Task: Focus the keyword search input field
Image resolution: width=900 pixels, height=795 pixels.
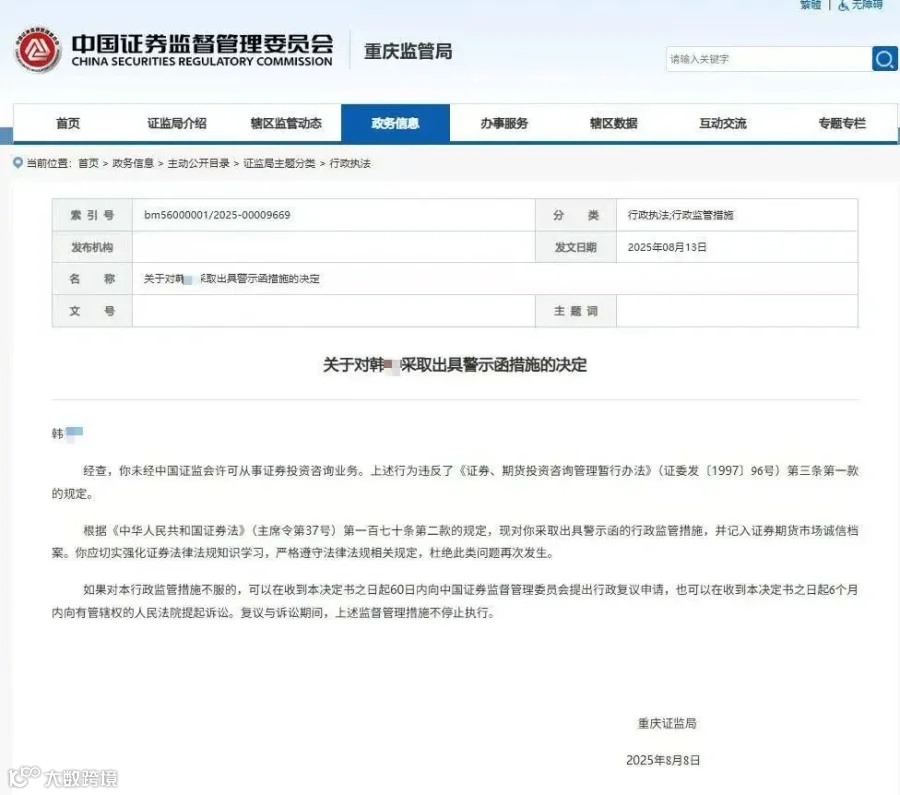Action: (x=769, y=59)
